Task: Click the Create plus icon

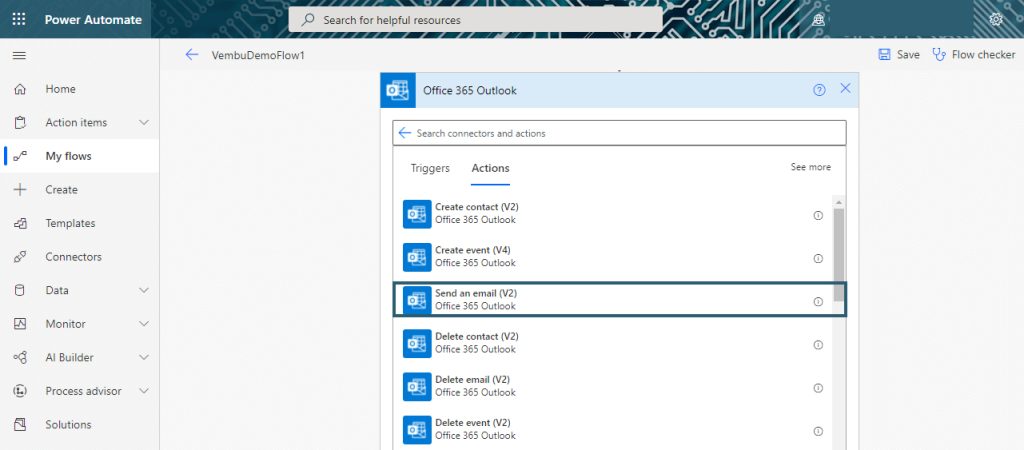Action: [20, 189]
